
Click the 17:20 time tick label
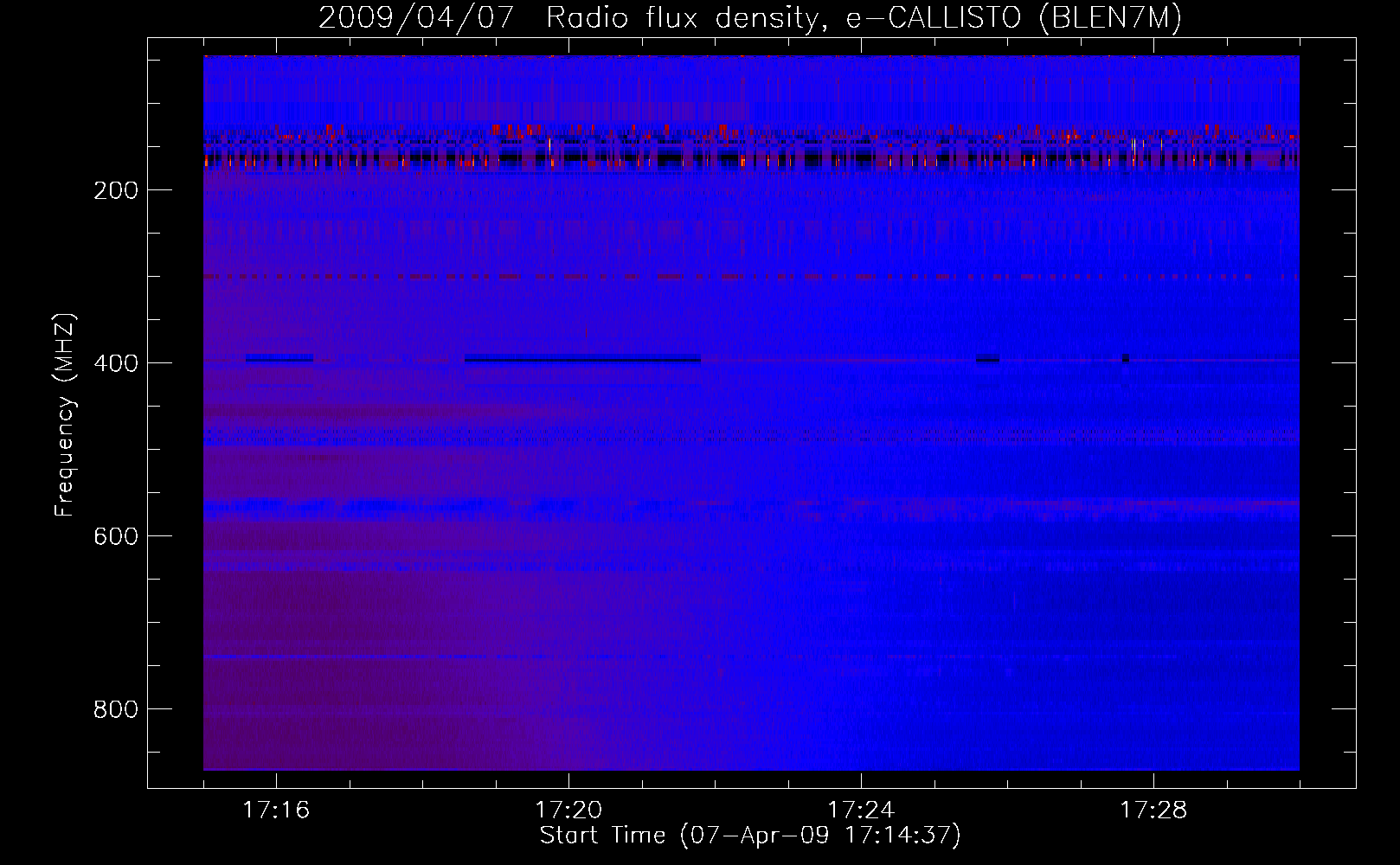pos(568,811)
